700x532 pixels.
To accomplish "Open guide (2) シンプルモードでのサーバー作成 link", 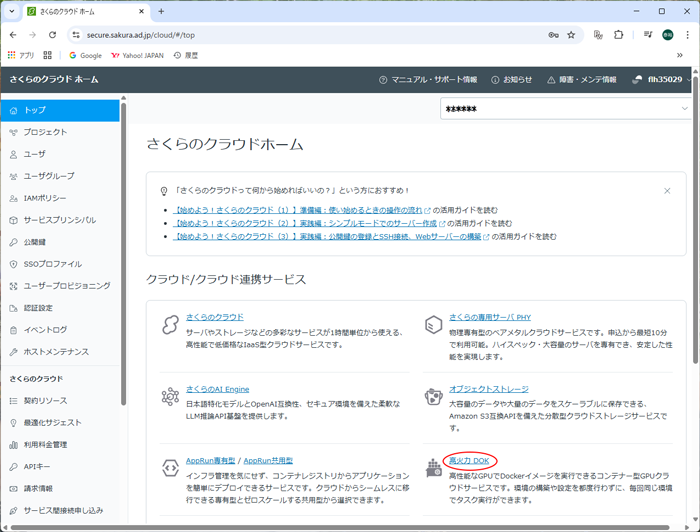I will coord(306,223).
